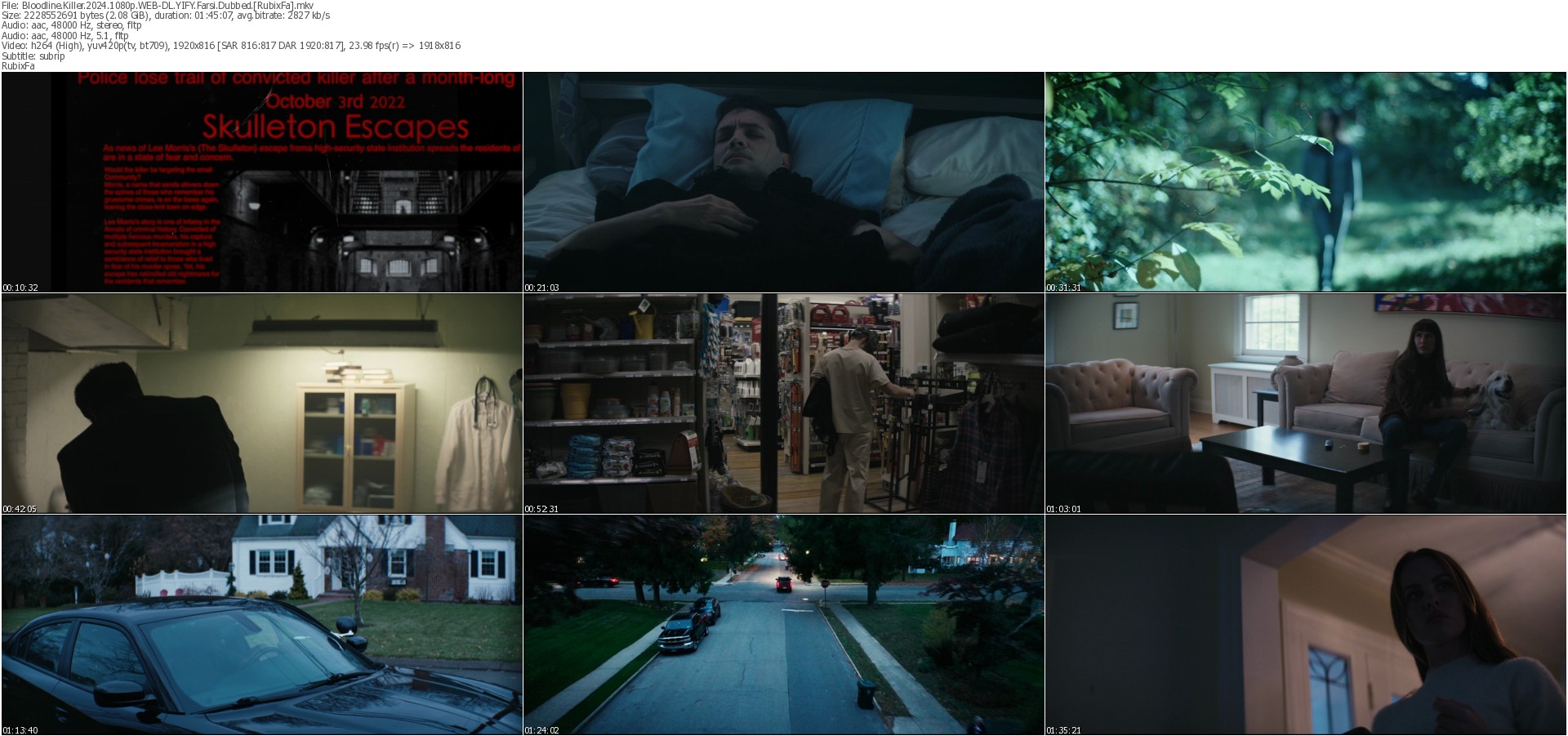Open the woman in dark hallway thumbnail
Screen dimensions: 1568x736
point(1305,625)
